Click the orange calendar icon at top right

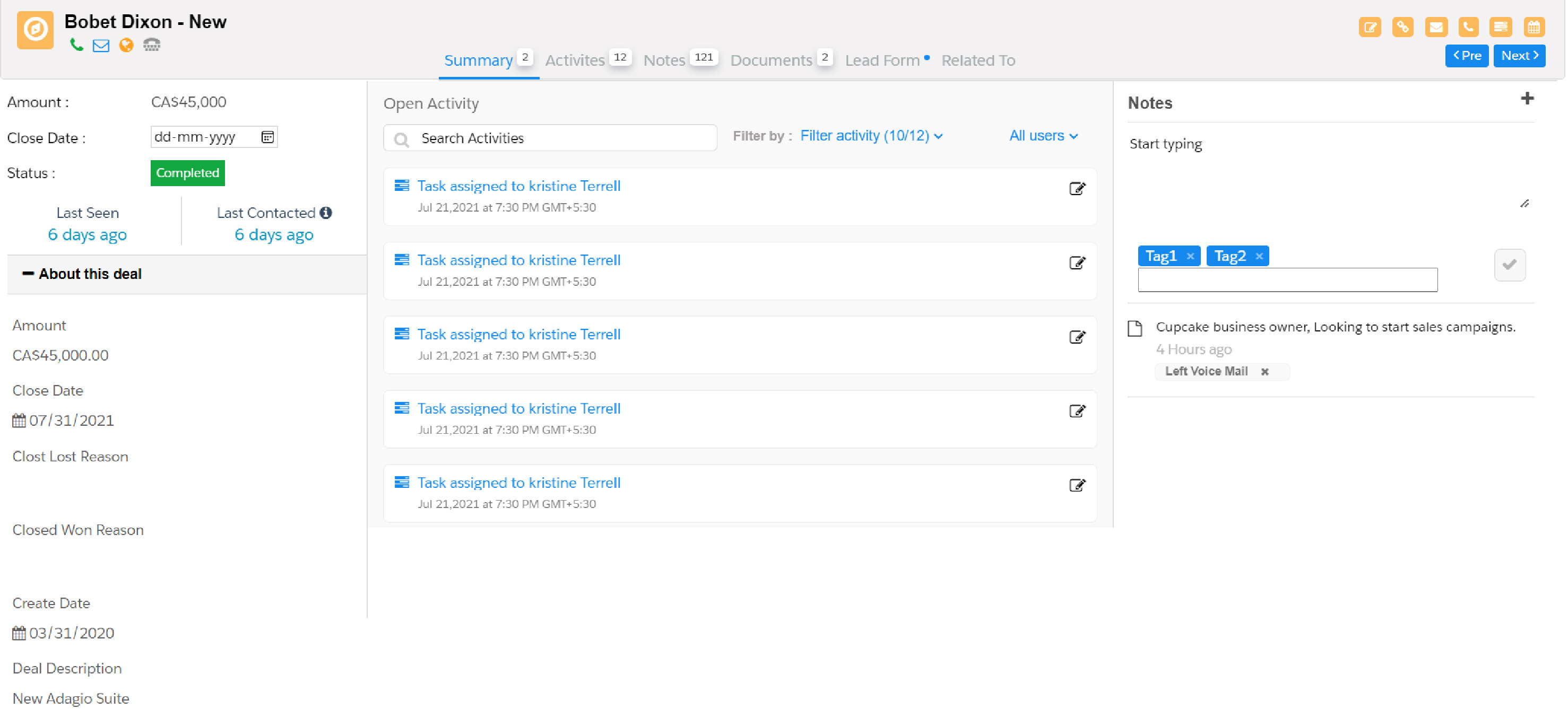[x=1534, y=27]
